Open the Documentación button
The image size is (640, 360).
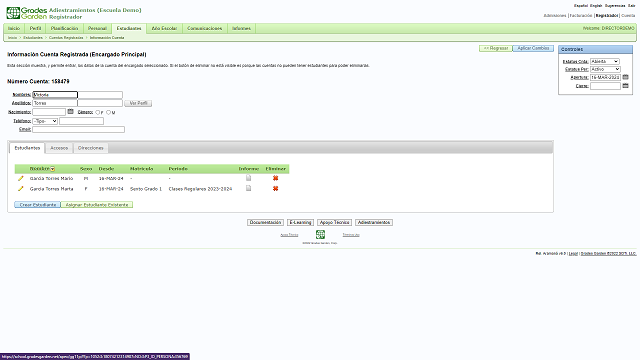(265, 222)
